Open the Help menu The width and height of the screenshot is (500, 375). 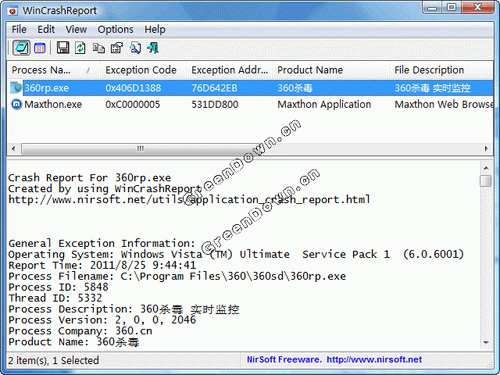(x=155, y=29)
